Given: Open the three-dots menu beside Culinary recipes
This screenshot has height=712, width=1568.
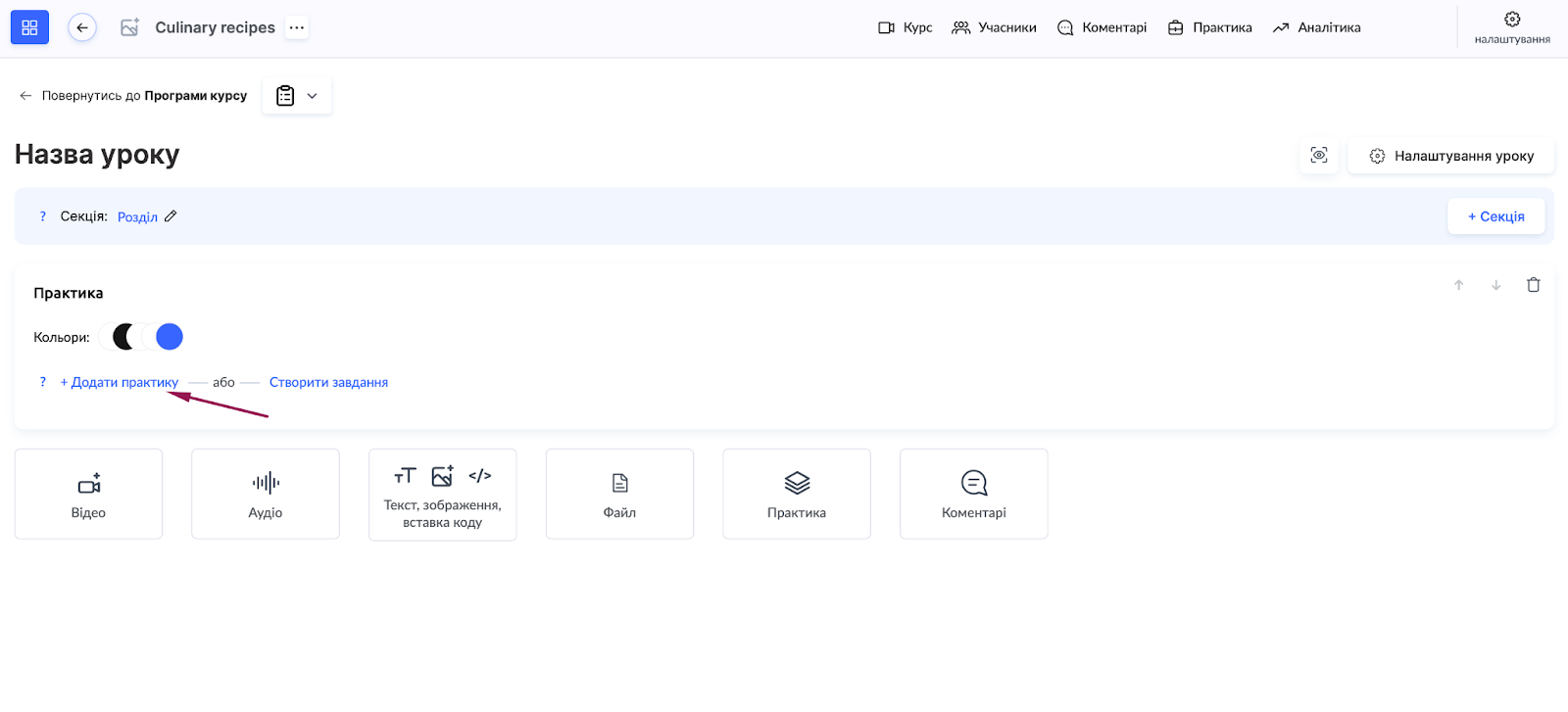Looking at the screenshot, I should (297, 27).
